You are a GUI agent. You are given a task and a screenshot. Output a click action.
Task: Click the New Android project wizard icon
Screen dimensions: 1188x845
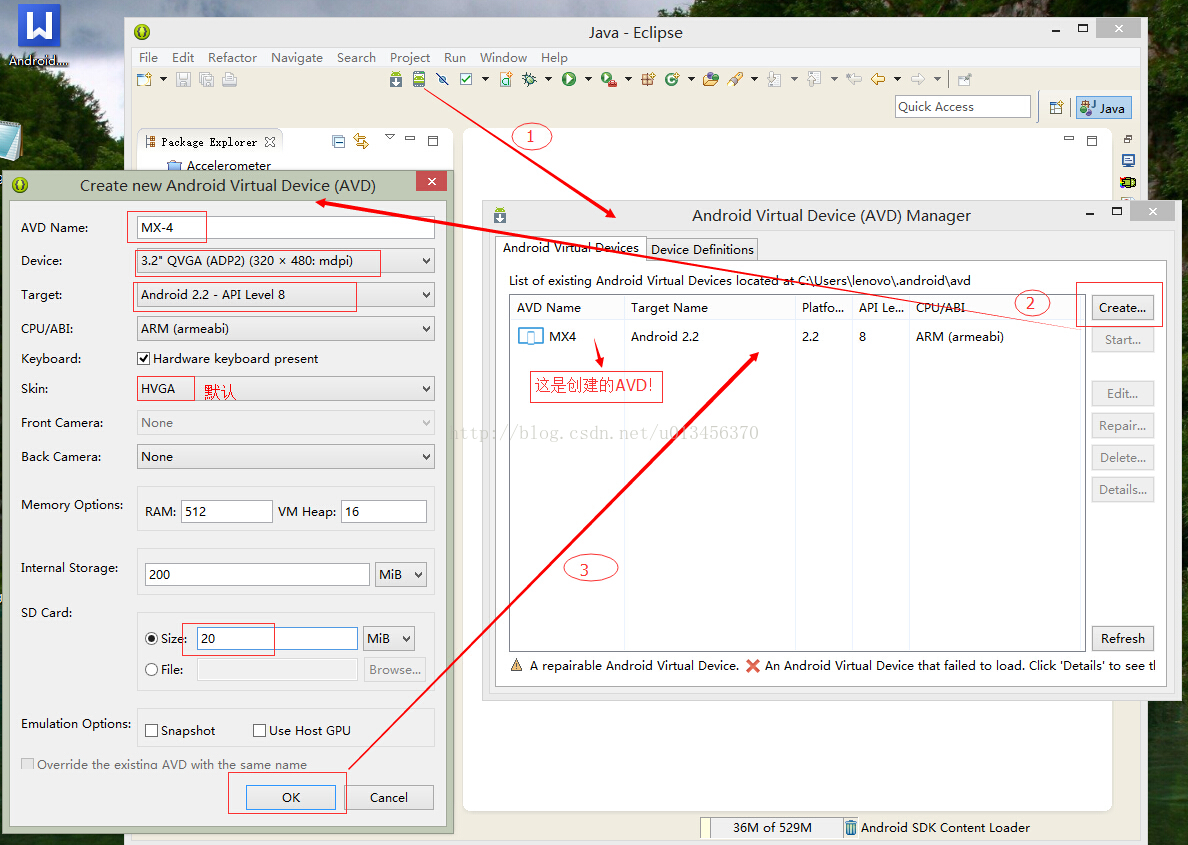pyautogui.click(x=506, y=79)
